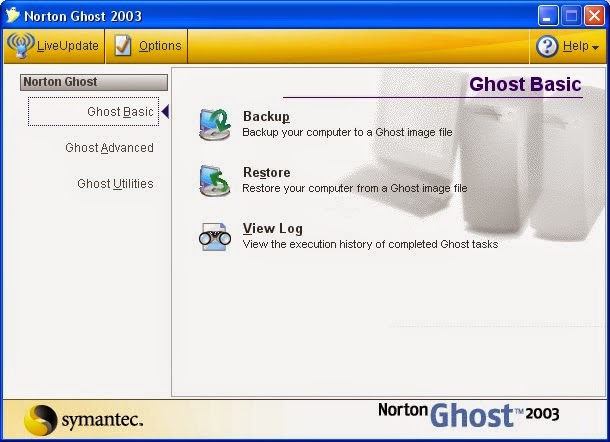Open the View Log heading link
The height and width of the screenshot is (442, 610).
(273, 228)
